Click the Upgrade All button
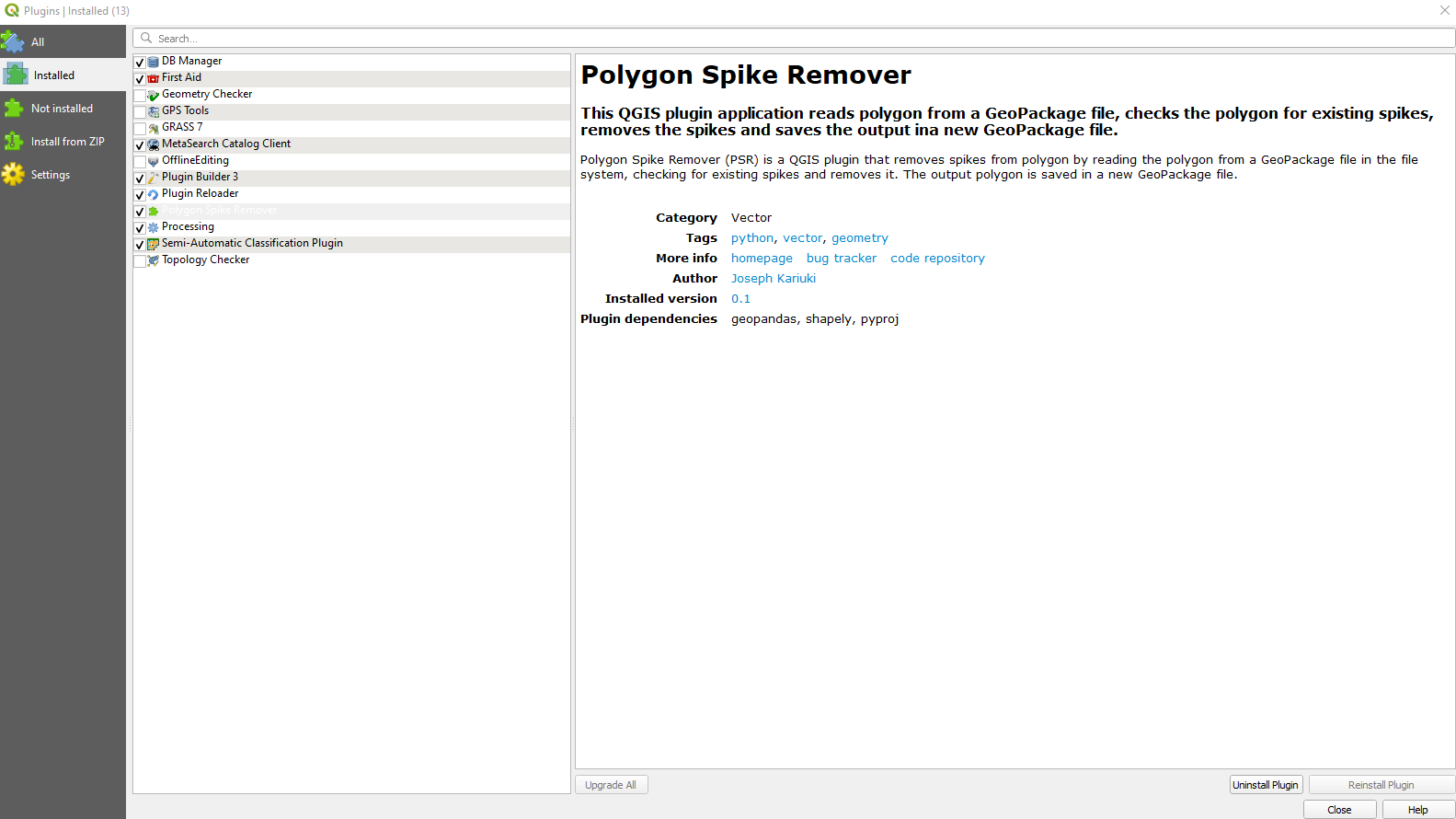The height and width of the screenshot is (819, 1456). (x=611, y=785)
